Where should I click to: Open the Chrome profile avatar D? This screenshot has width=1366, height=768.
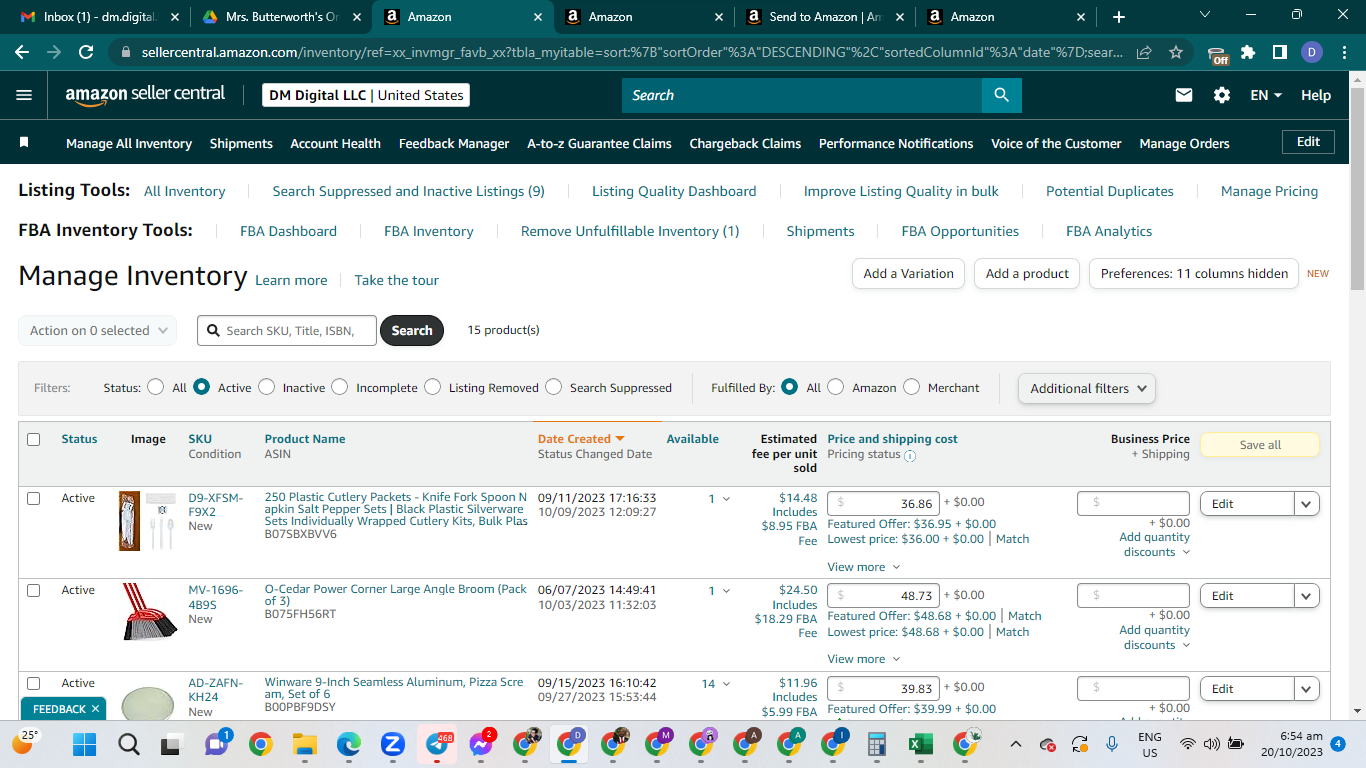click(1311, 52)
